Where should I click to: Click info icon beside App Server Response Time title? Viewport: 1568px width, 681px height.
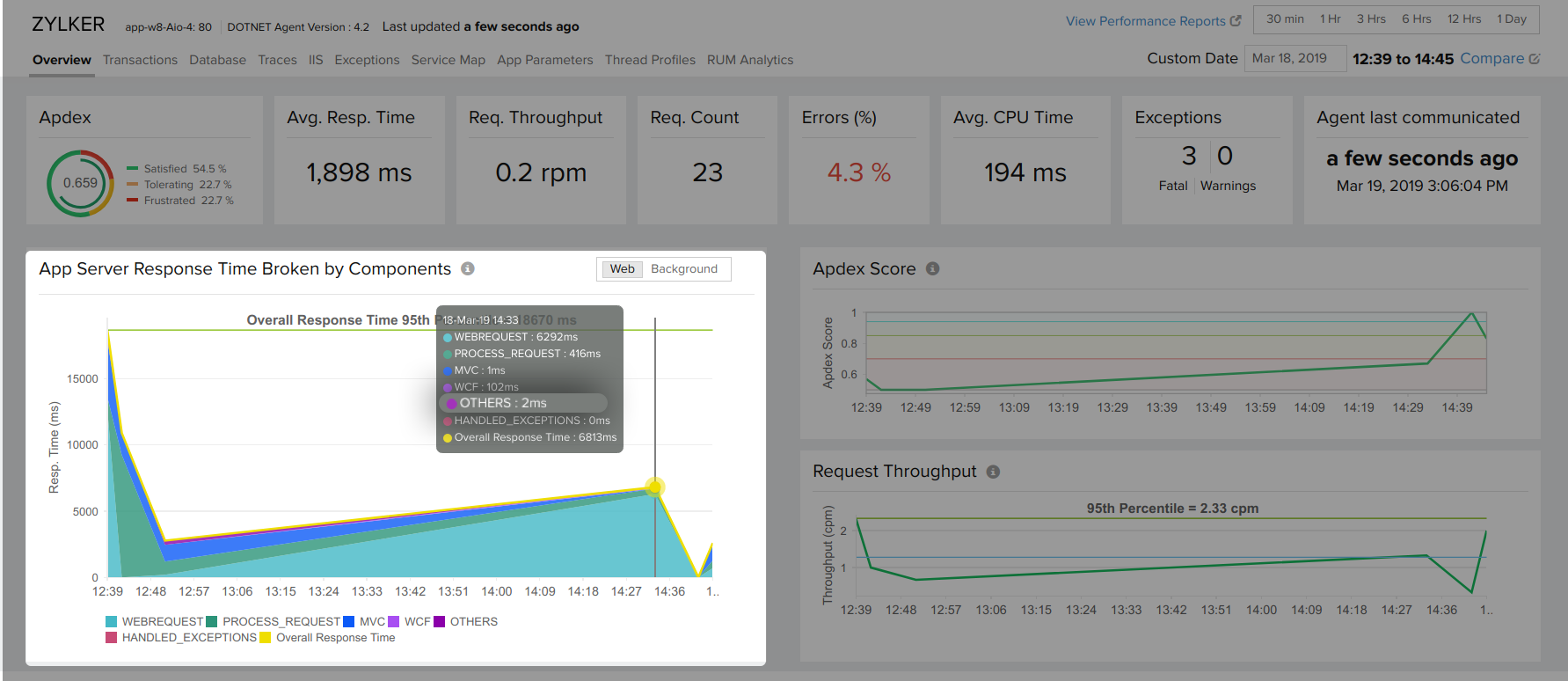[x=468, y=269]
